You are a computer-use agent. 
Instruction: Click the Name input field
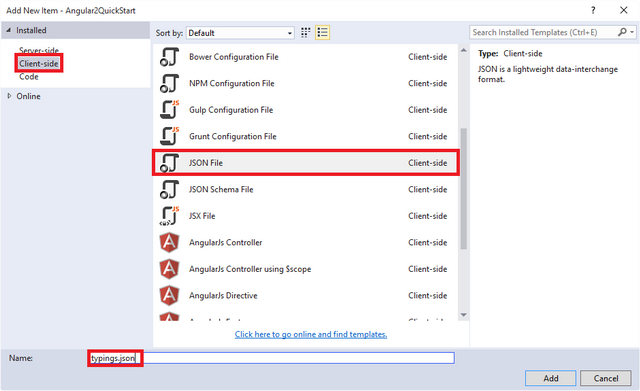271,358
